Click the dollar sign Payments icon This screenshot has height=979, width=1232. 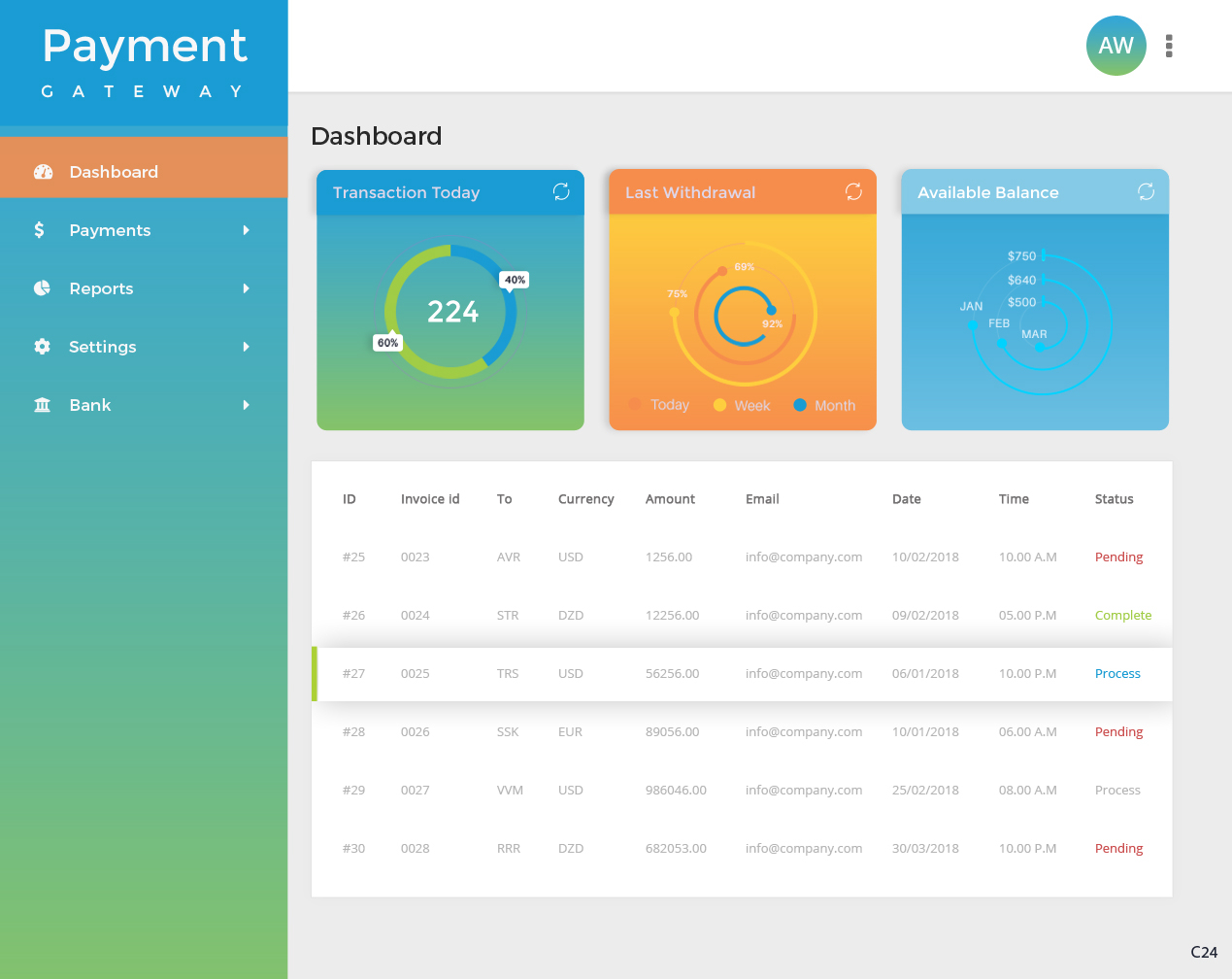39,230
